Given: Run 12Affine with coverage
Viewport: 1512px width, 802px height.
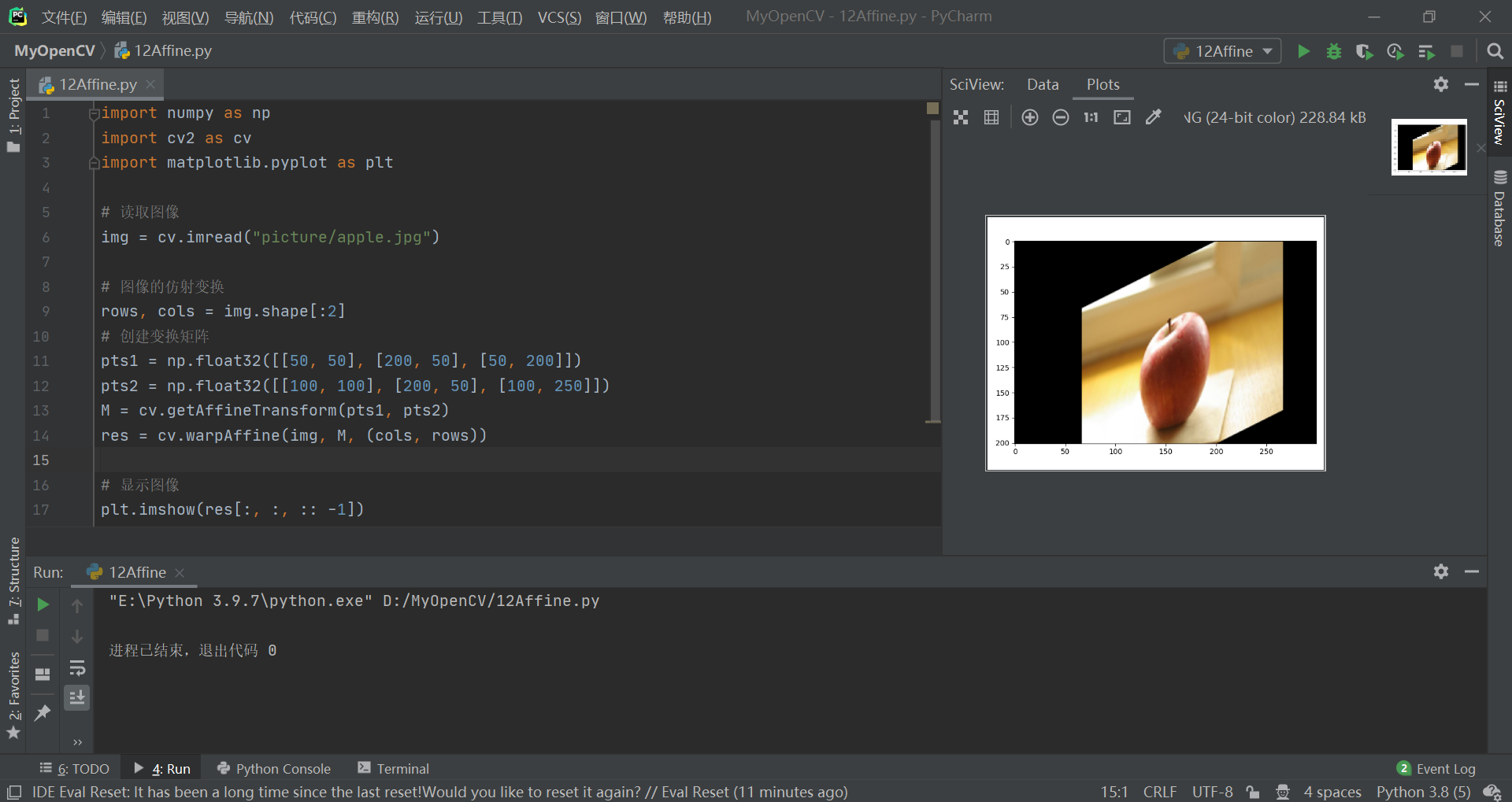Looking at the screenshot, I should (x=1365, y=51).
